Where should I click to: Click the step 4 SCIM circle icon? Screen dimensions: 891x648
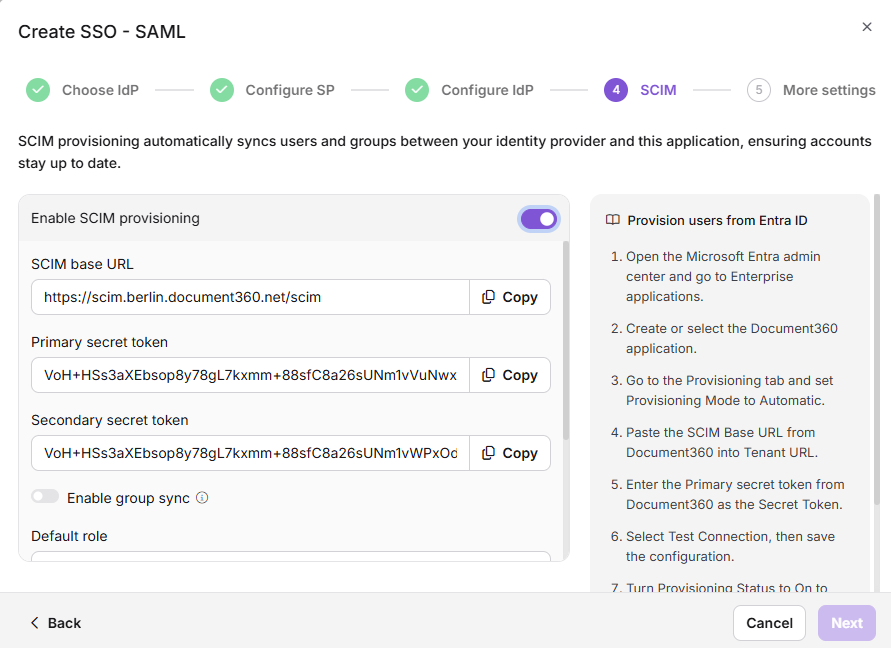tap(616, 90)
